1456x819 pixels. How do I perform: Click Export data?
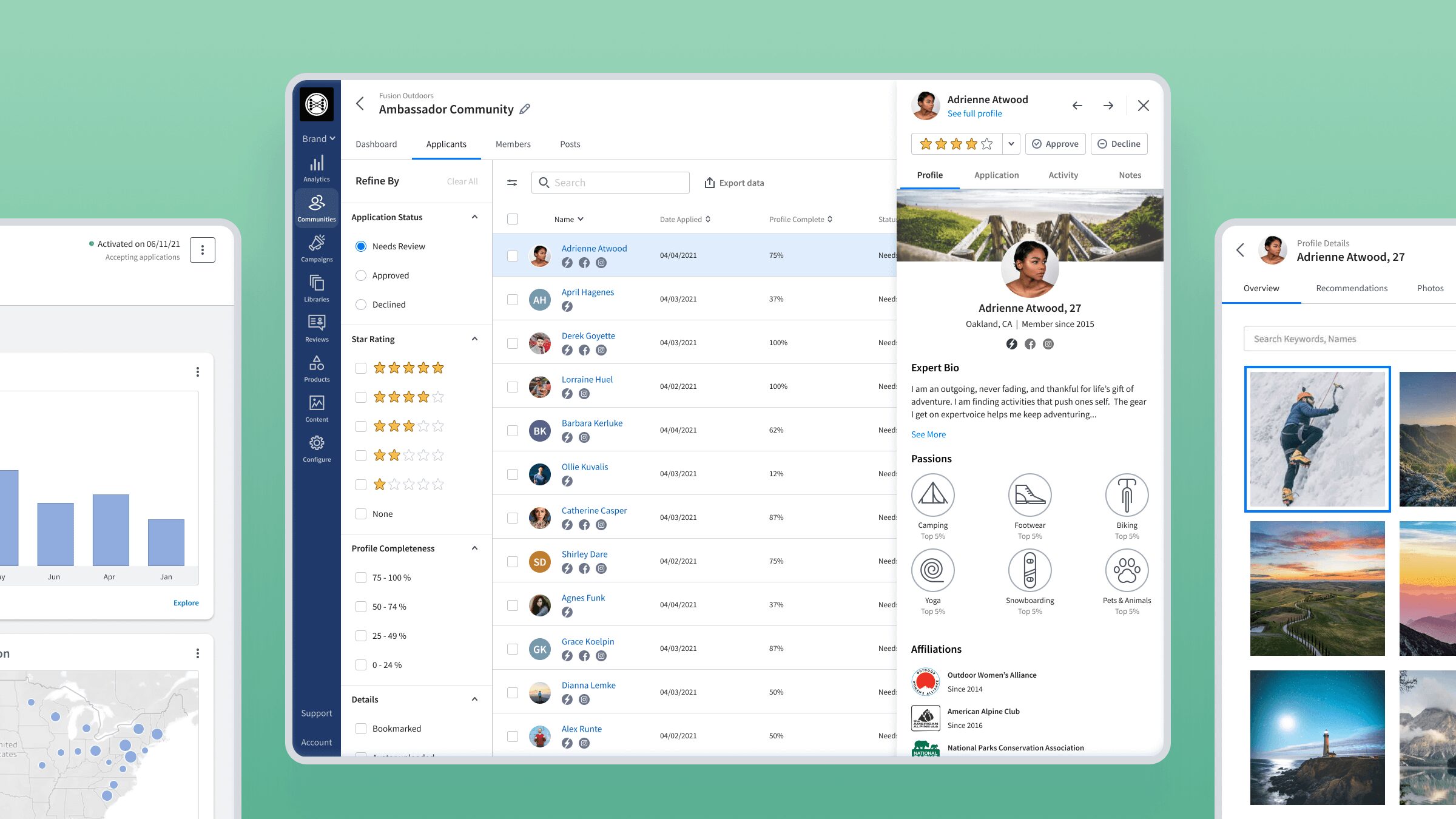point(734,183)
